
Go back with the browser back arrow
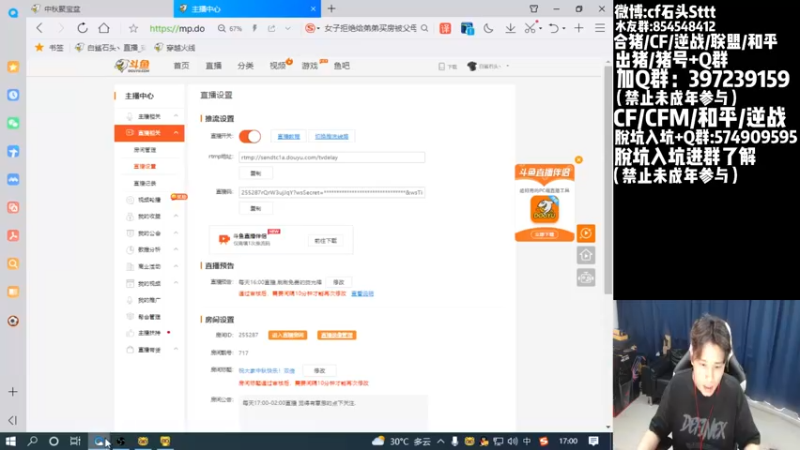point(39,28)
